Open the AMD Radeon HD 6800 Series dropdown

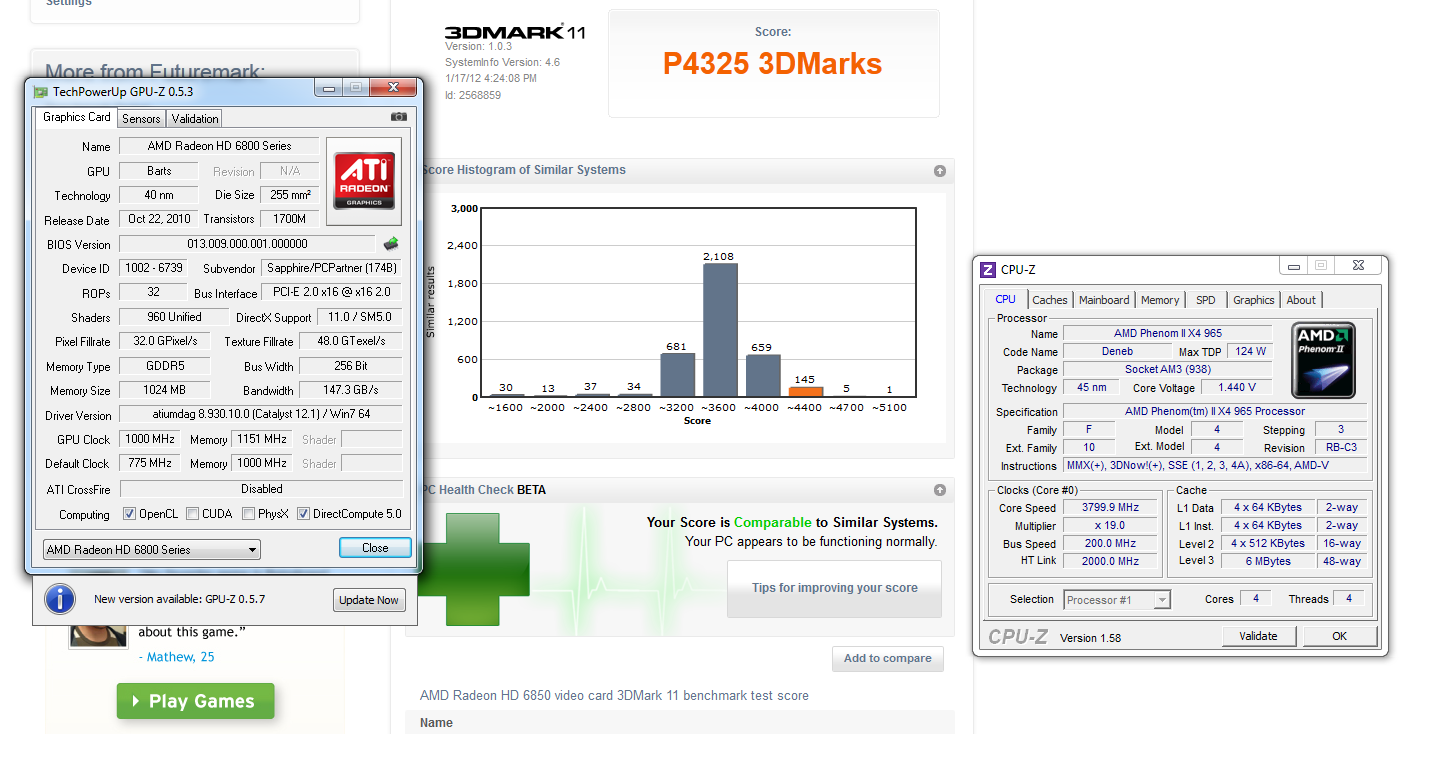pyautogui.click(x=152, y=549)
